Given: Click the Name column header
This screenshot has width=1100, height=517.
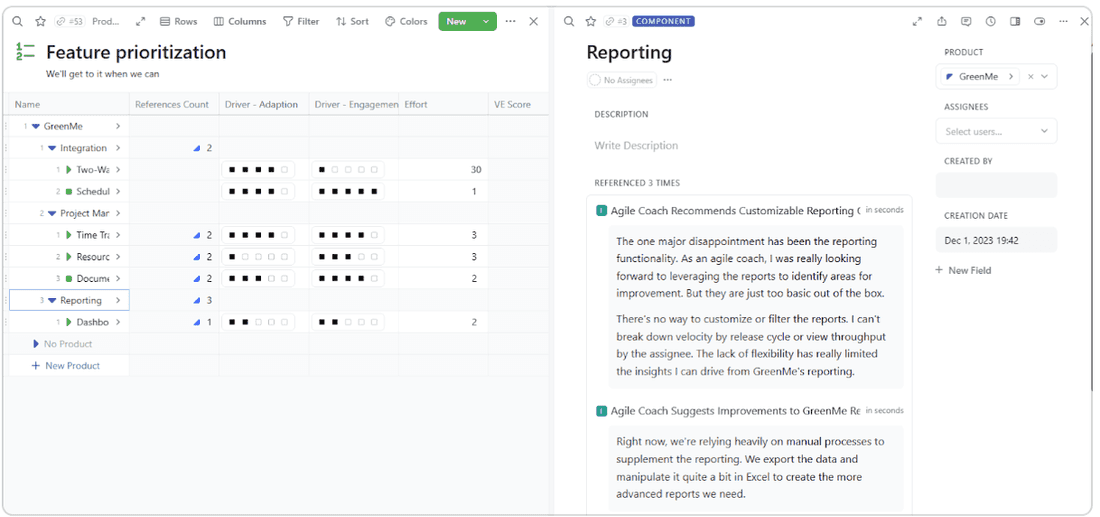Looking at the screenshot, I should click(69, 105).
